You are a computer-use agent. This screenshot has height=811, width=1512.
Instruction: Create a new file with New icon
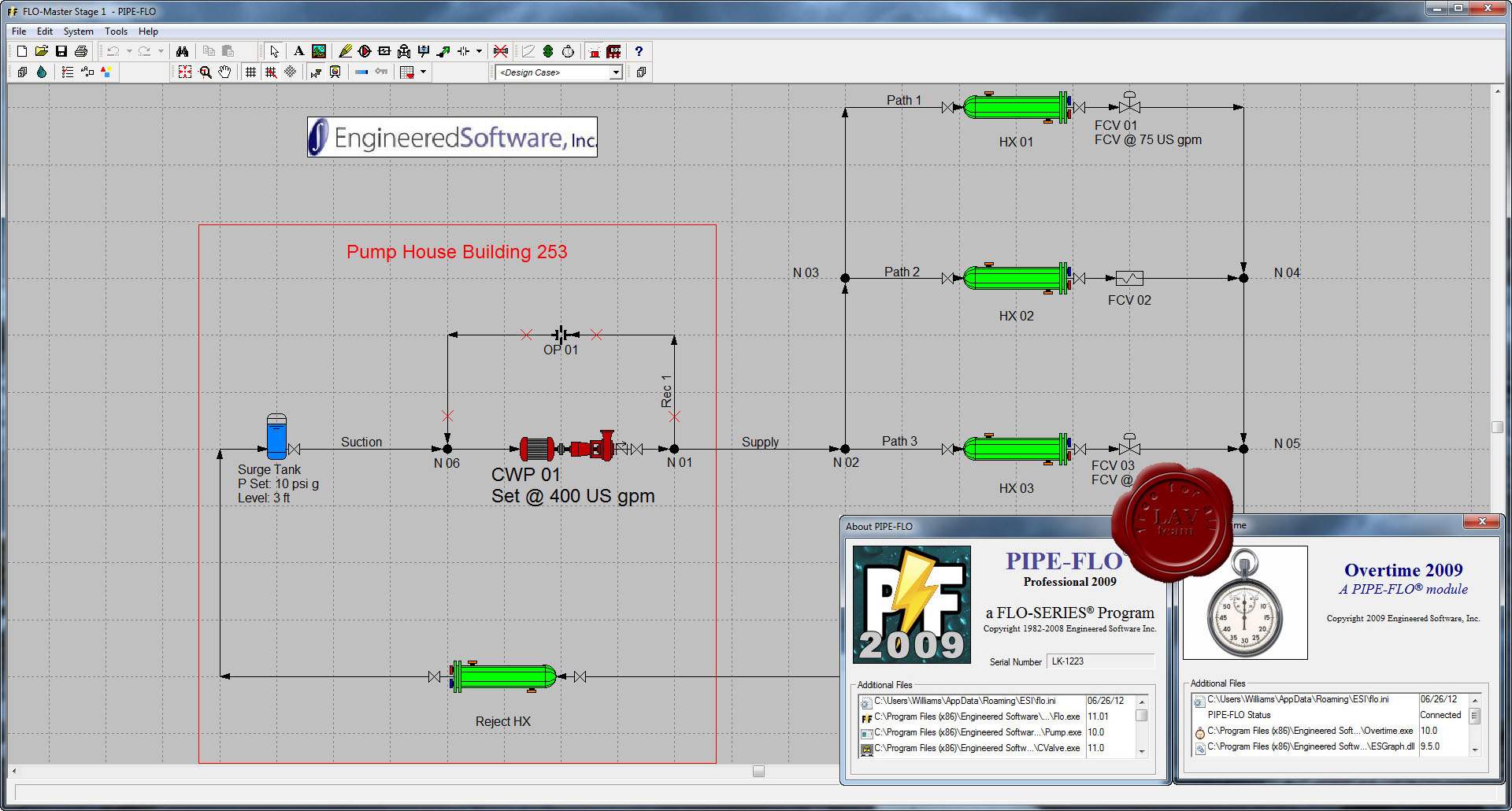(22, 51)
